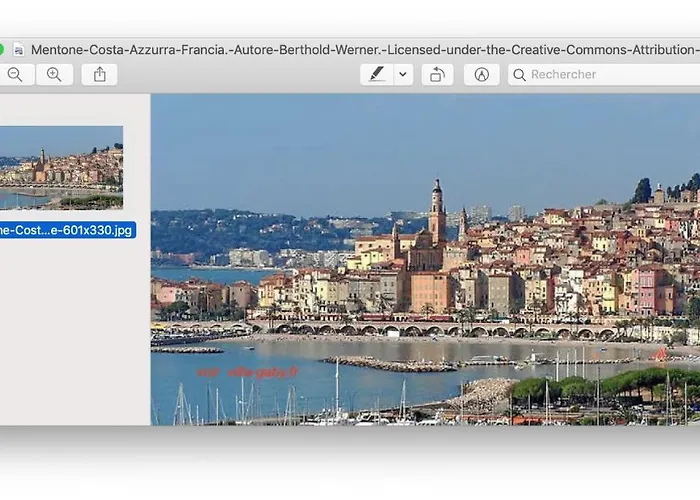Click the stone breakwater in the harbor
700x500 pixels.
tap(390, 364)
